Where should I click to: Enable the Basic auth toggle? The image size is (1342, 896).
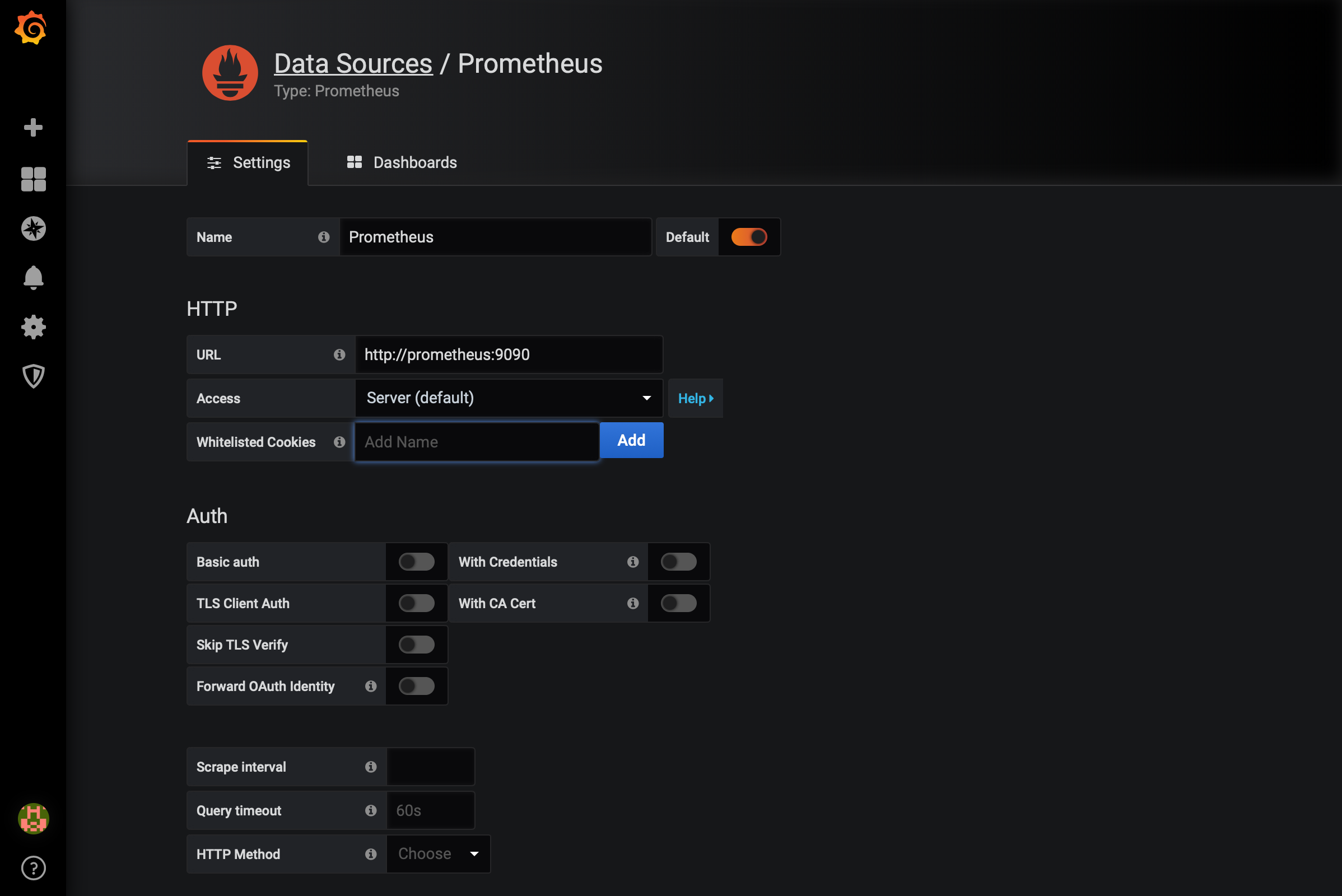(x=416, y=562)
